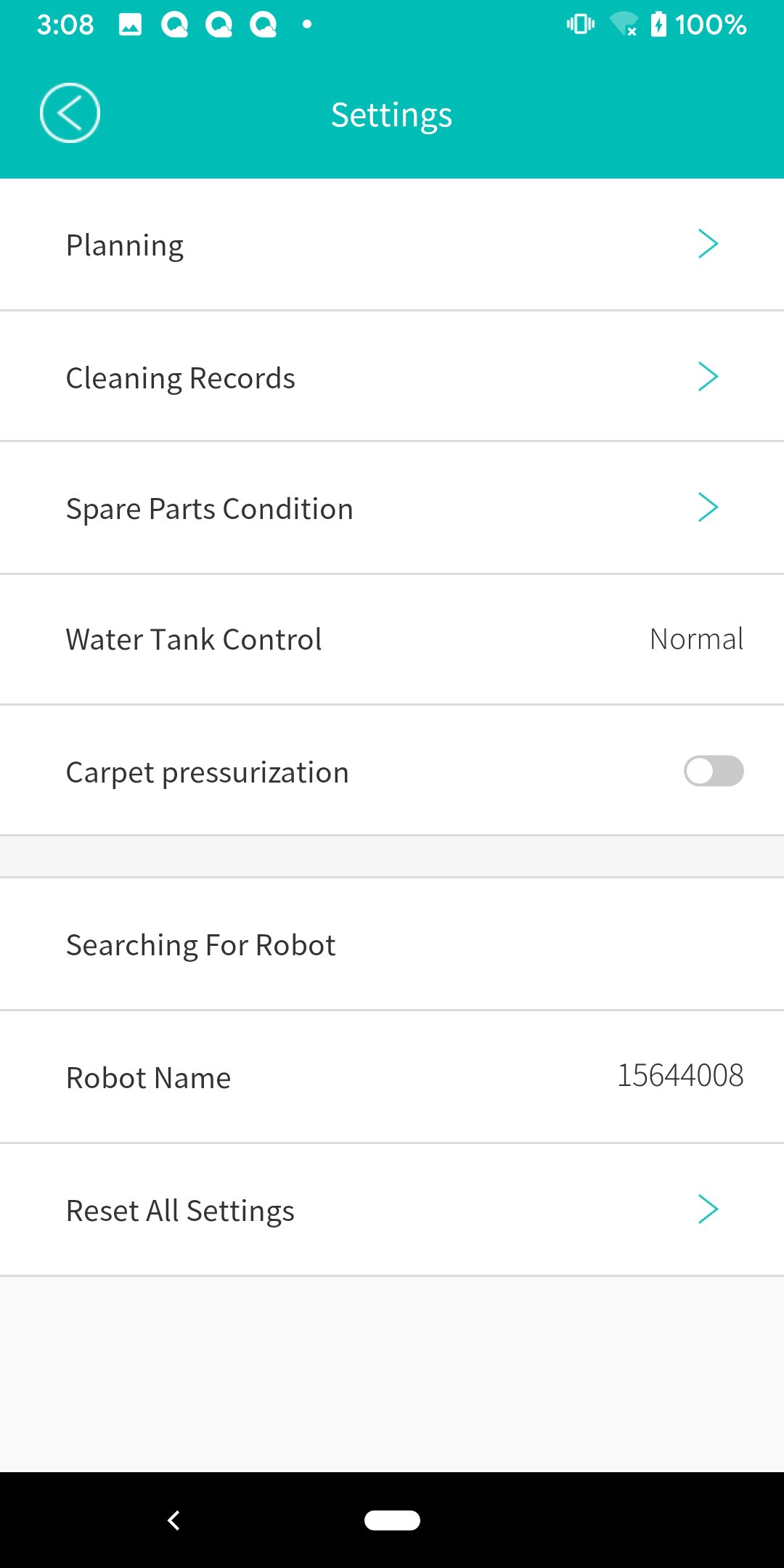Open Spare Parts Condition label
This screenshot has width=784, height=1568.
point(210,509)
